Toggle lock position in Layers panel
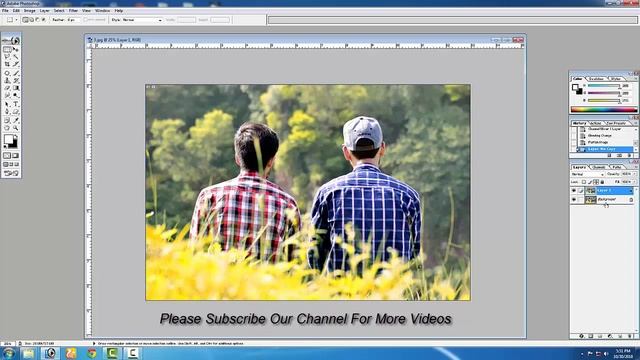This screenshot has width=640, height=360. 596,182
